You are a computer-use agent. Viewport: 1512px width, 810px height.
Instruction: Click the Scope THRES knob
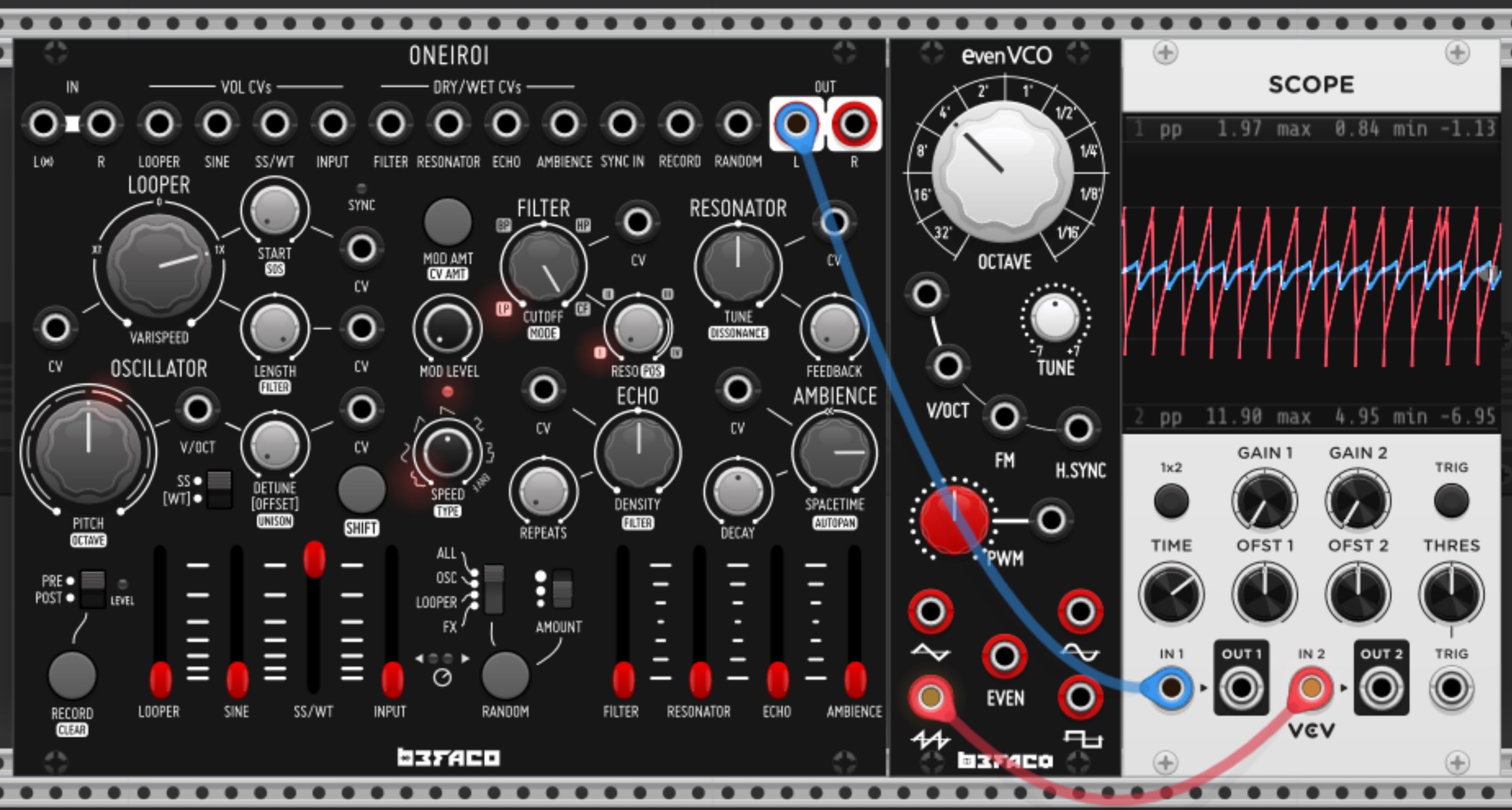[x=1451, y=594]
